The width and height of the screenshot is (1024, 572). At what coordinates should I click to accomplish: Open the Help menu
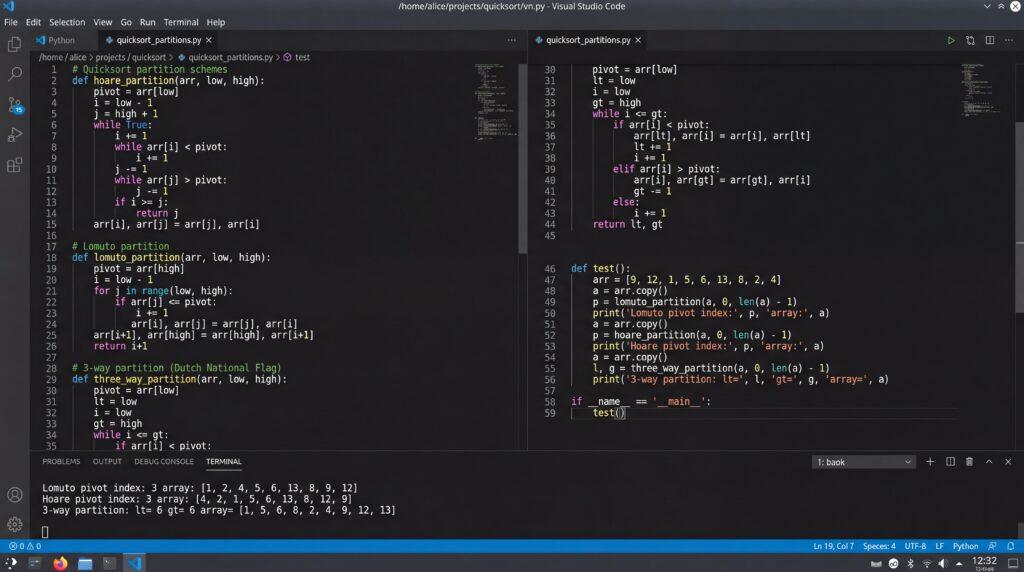pos(216,22)
